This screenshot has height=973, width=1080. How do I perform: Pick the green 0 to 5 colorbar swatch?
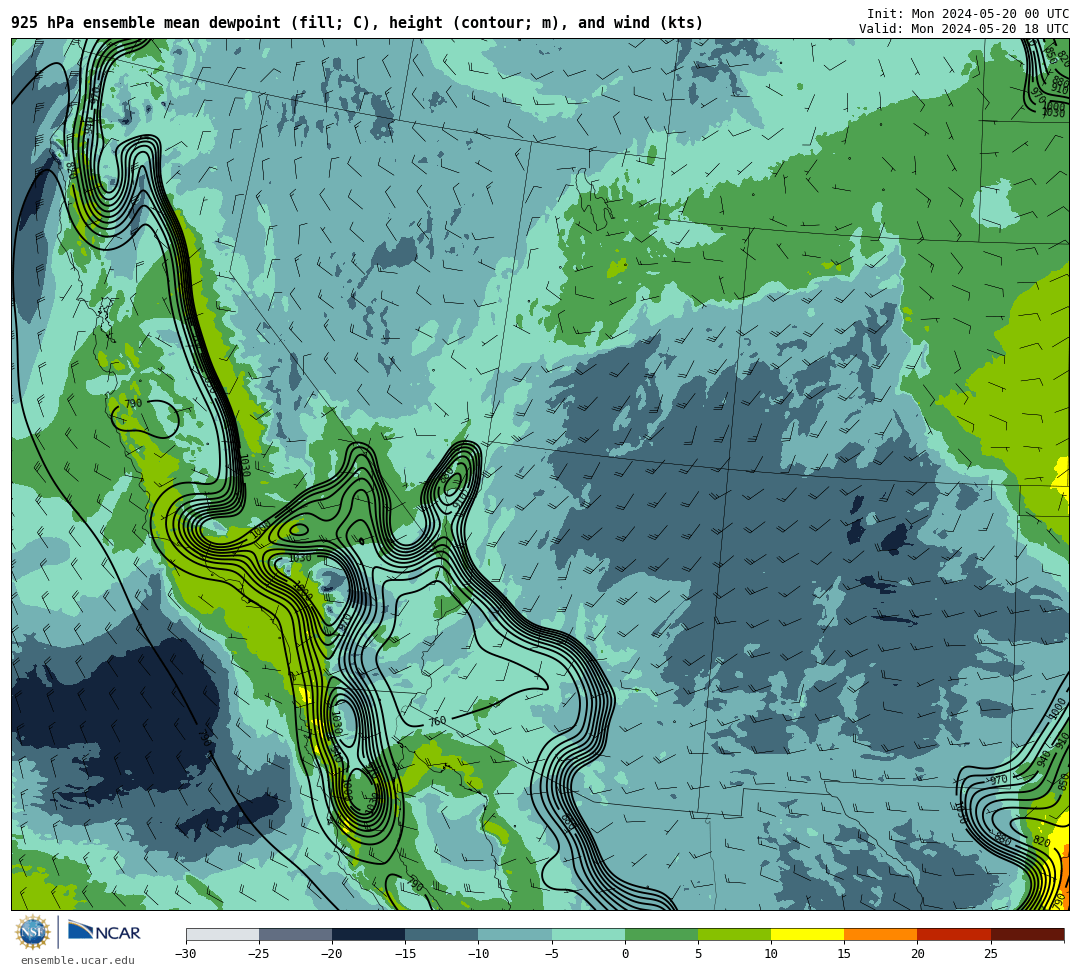pyautogui.click(x=661, y=934)
